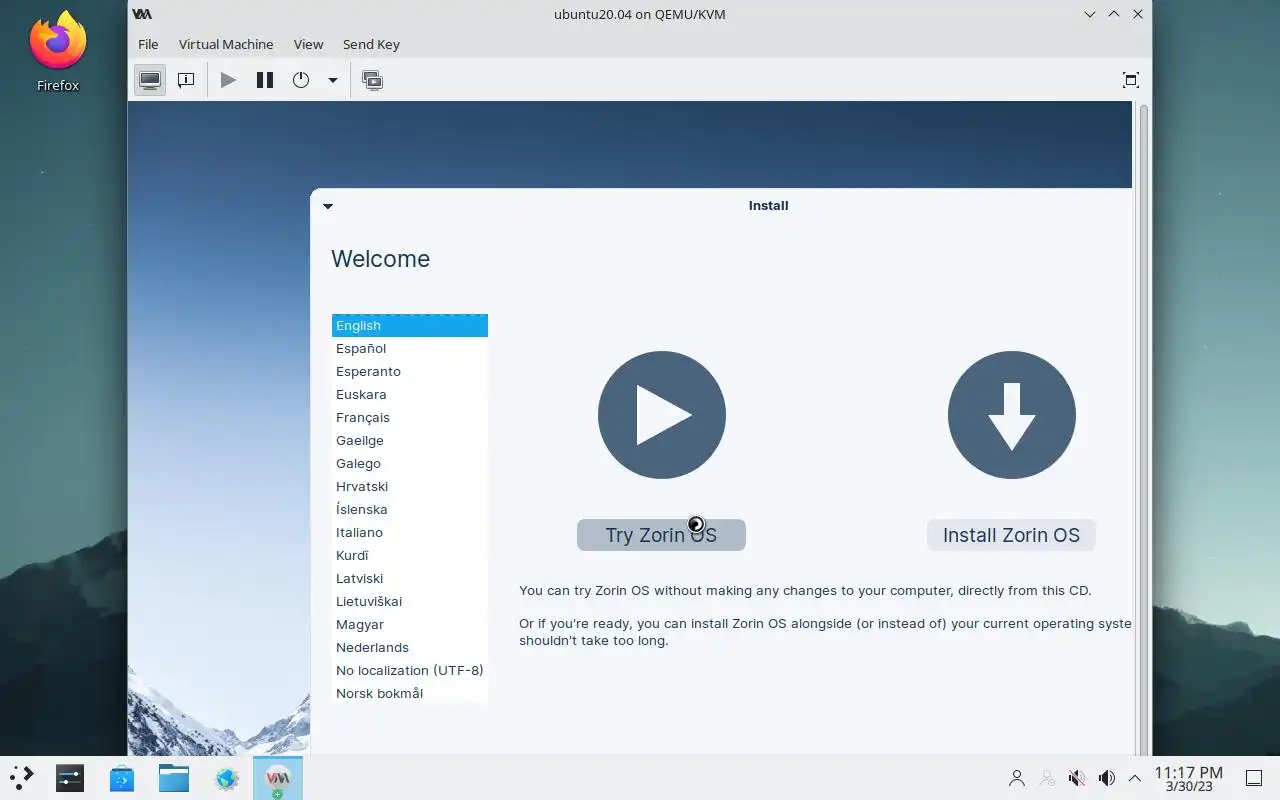Open the volume control tray icon

(1106, 778)
